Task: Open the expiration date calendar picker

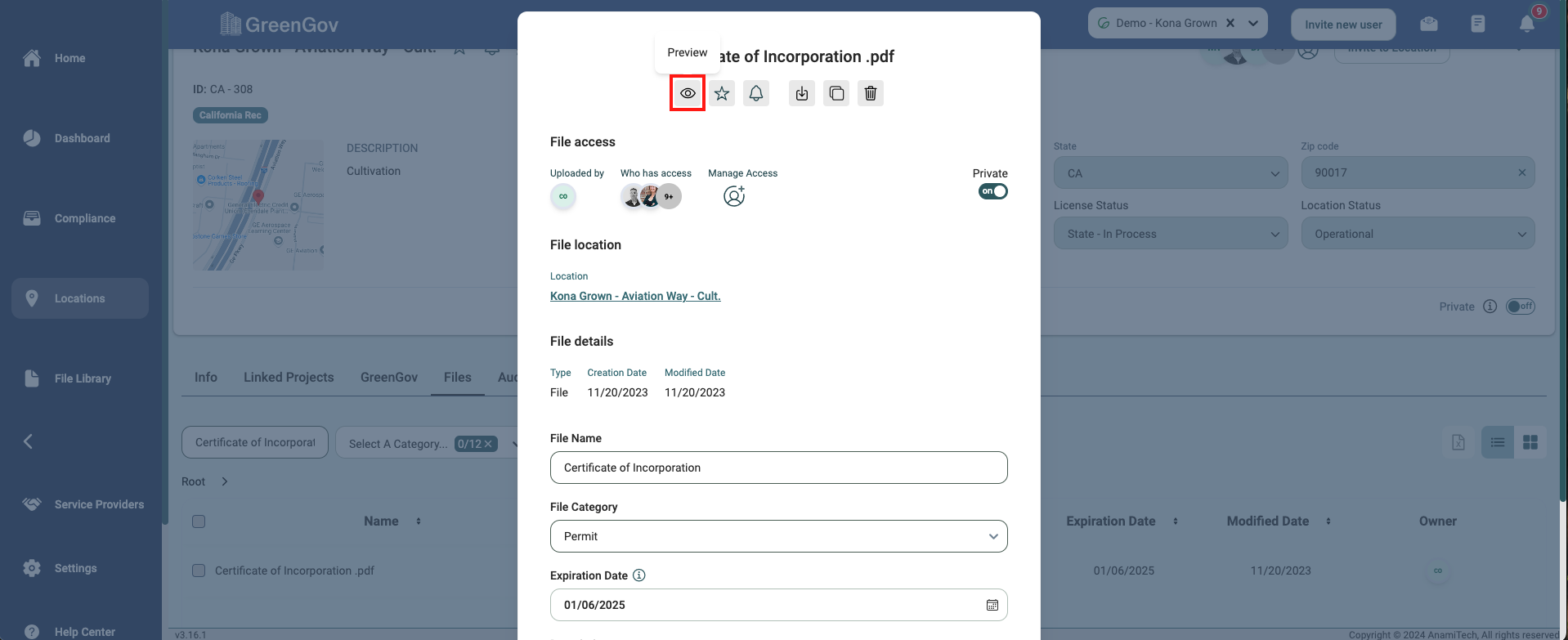Action: pyautogui.click(x=992, y=605)
